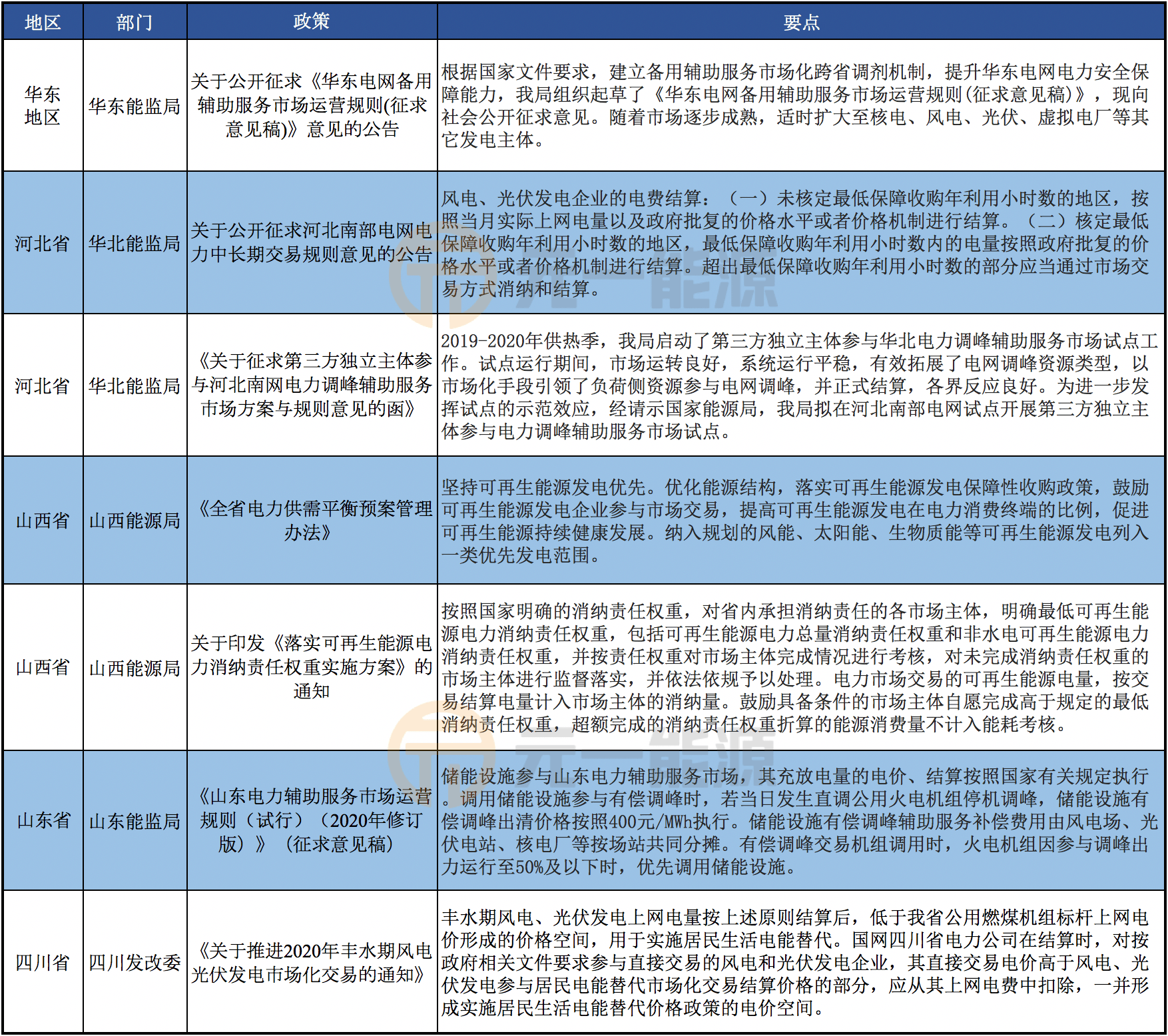Click the 四川发改委 department cell
1168x1036 pixels.
coord(135,962)
